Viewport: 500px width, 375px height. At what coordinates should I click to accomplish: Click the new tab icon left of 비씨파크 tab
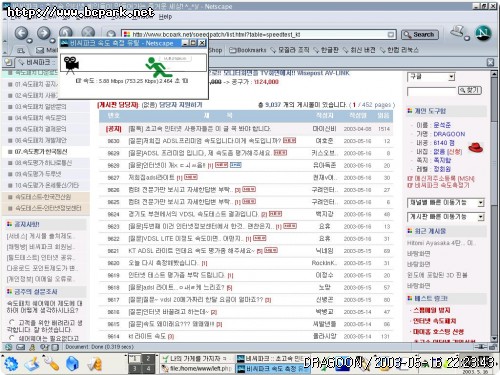(x=8, y=62)
